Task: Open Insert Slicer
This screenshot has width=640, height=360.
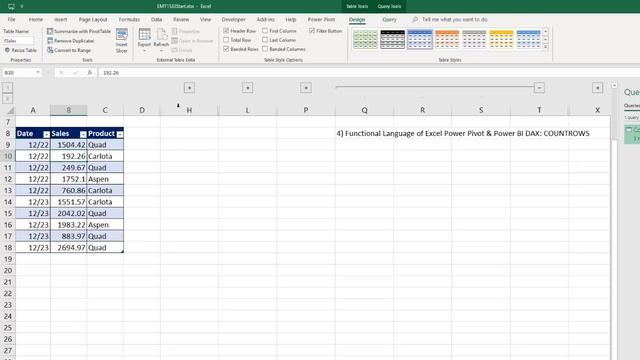Action: (x=122, y=41)
